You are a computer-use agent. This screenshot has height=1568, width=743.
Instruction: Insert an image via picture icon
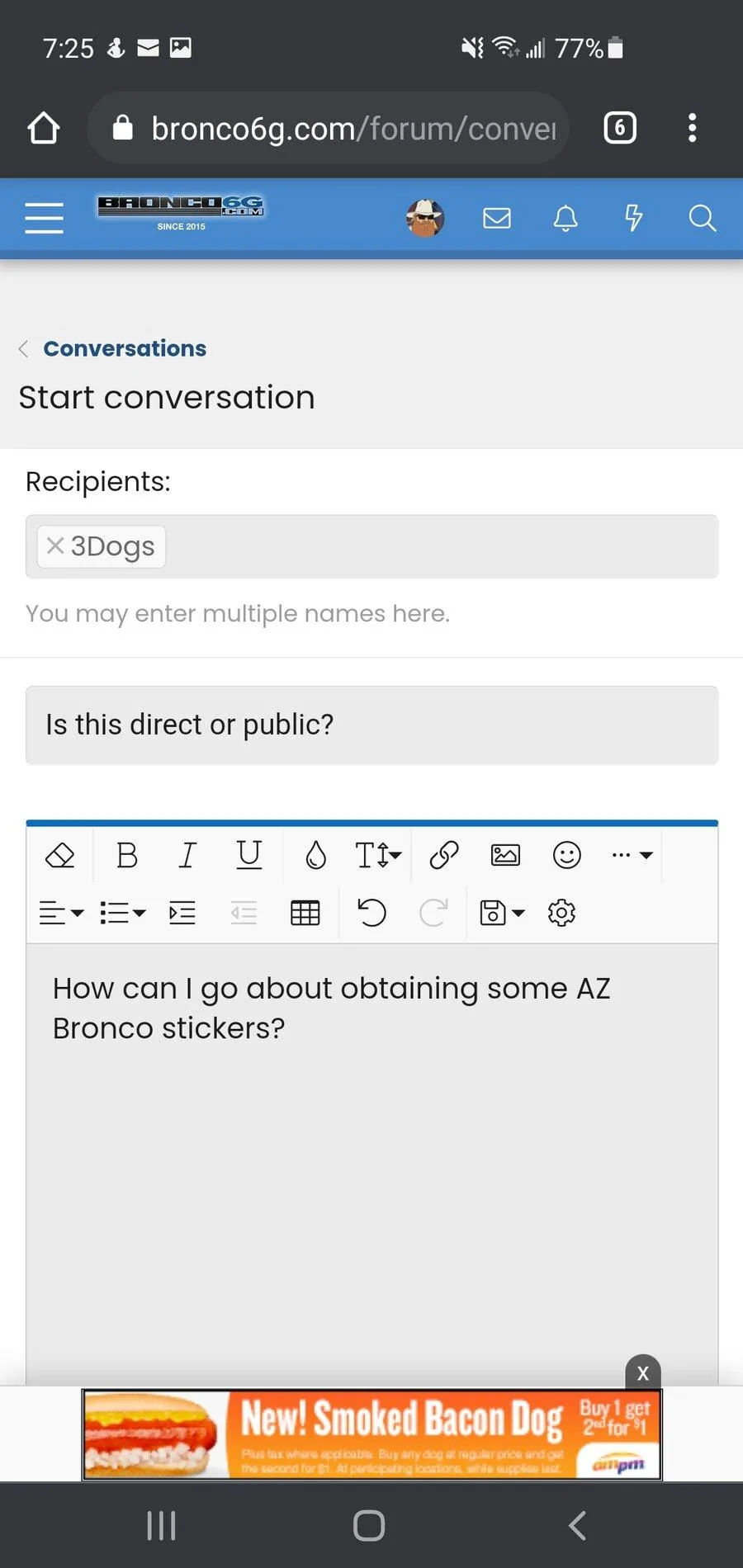(x=505, y=855)
